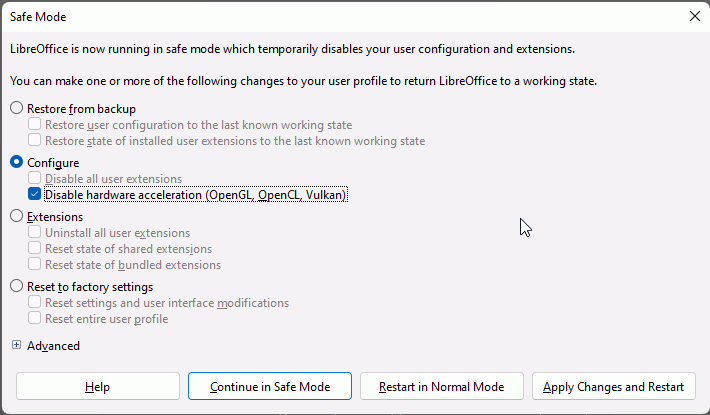This screenshot has height=415, width=710.
Task: Tick Restore state of installed user extensions
Action: click(35, 141)
